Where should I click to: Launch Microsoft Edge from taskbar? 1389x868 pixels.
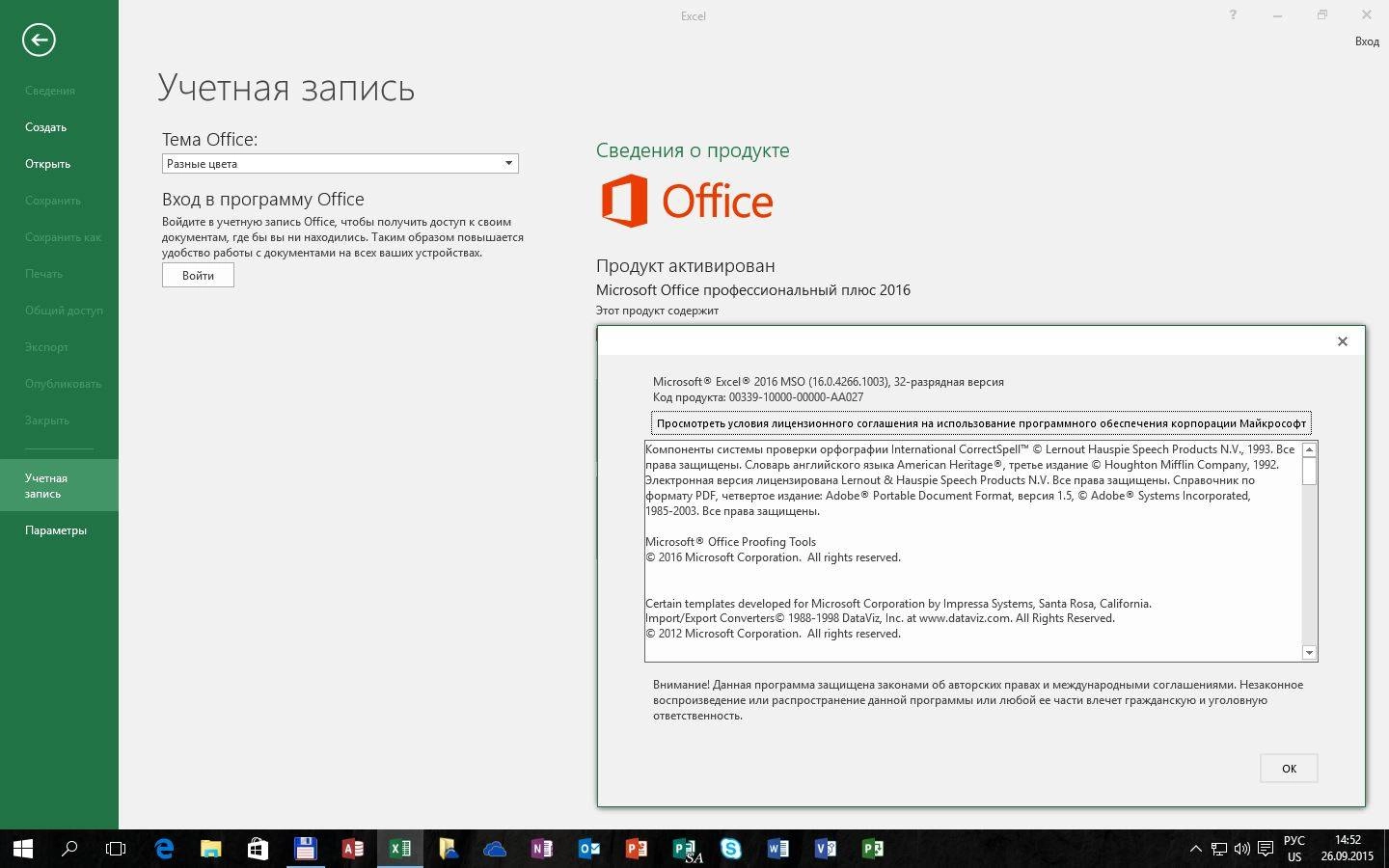pyautogui.click(x=164, y=849)
